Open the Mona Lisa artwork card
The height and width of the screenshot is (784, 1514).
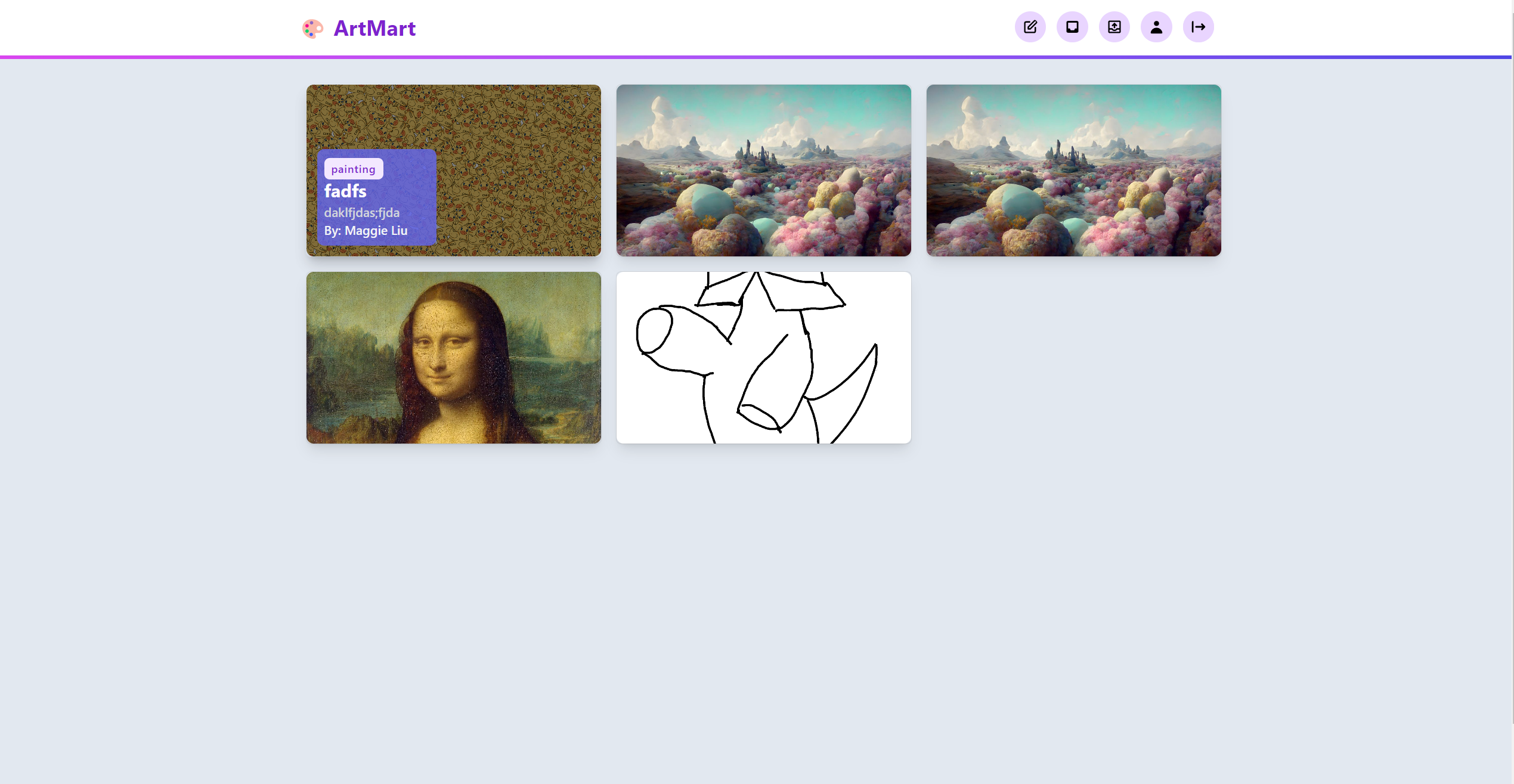[x=453, y=358]
